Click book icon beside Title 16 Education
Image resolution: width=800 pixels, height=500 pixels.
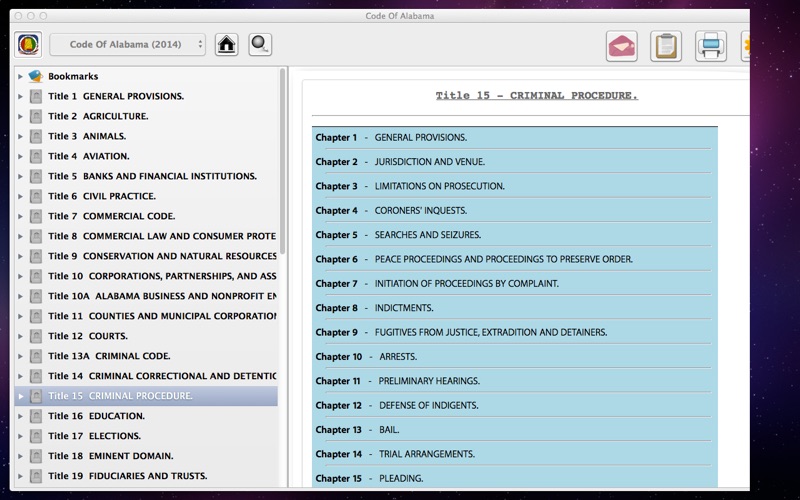[36, 416]
